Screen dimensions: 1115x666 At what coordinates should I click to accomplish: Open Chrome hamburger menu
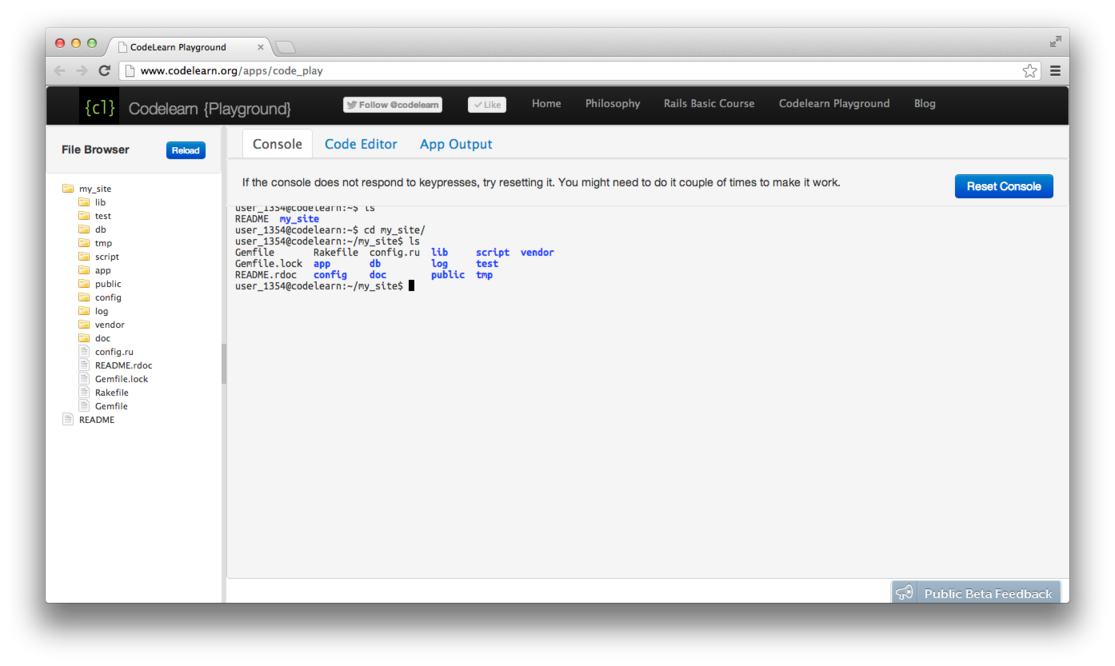1055,70
